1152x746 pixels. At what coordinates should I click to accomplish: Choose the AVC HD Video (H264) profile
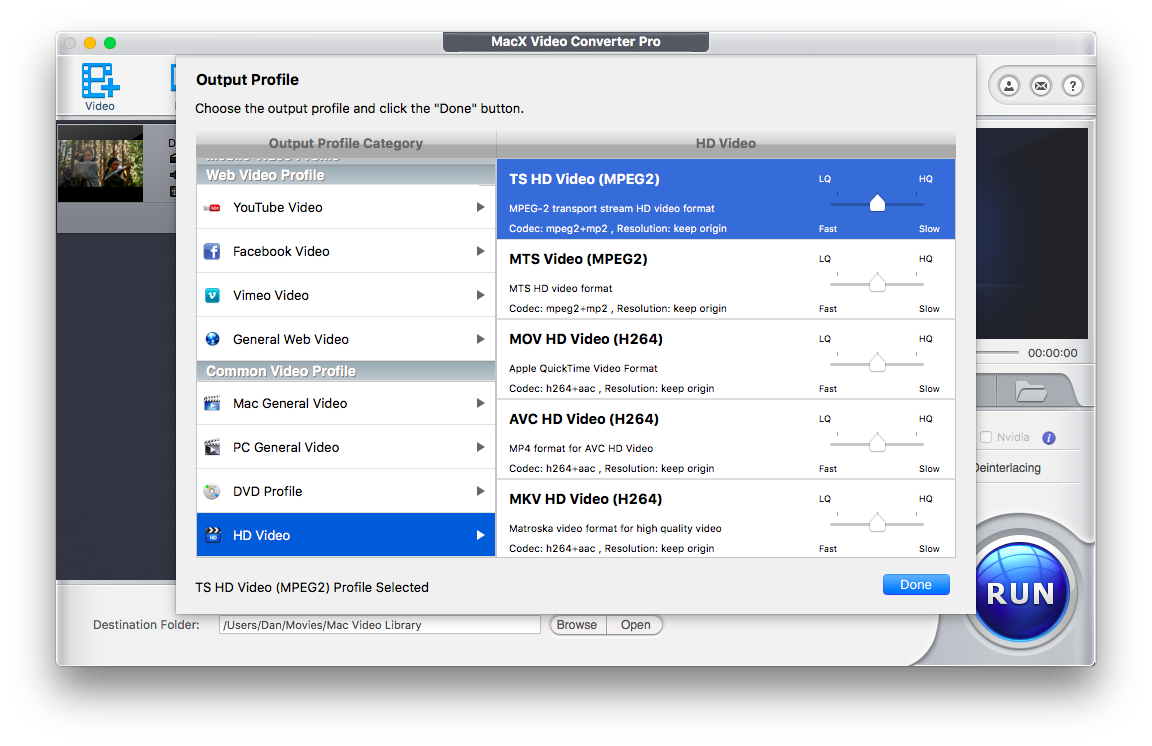(x=726, y=440)
